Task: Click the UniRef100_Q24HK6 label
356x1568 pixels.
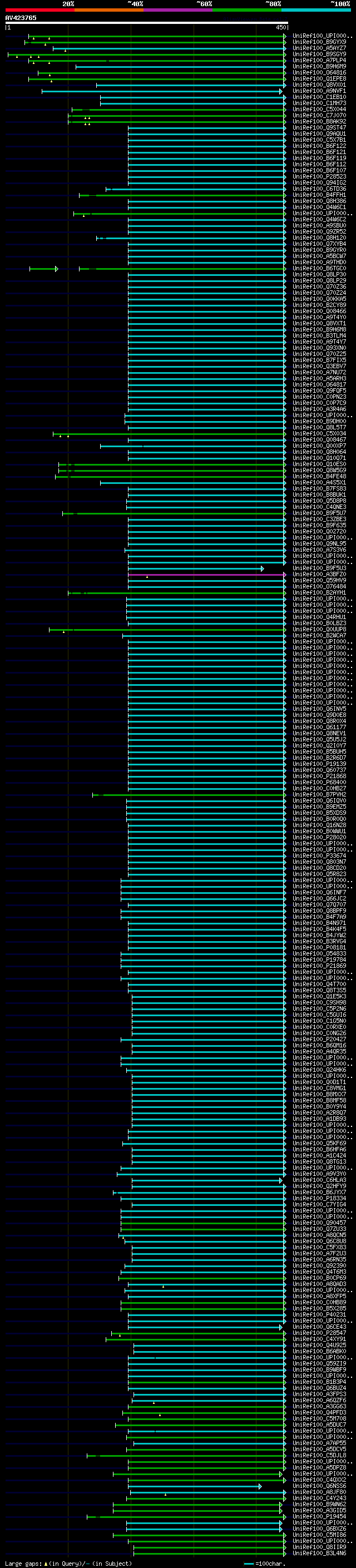Action: point(319,1070)
